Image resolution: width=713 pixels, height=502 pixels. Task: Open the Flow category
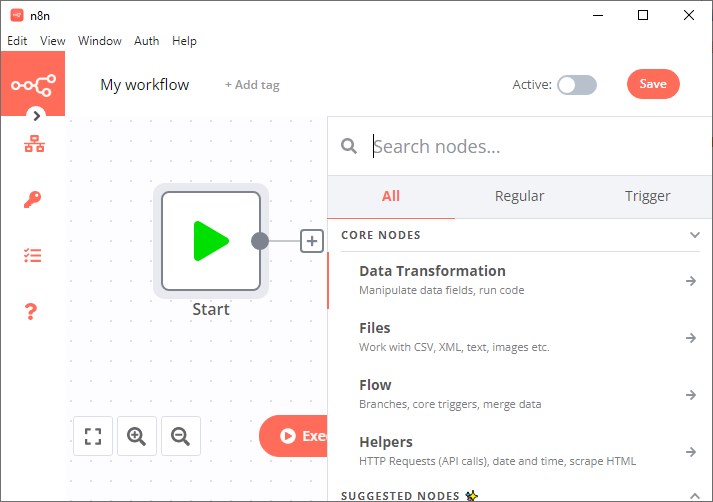[x=519, y=394]
